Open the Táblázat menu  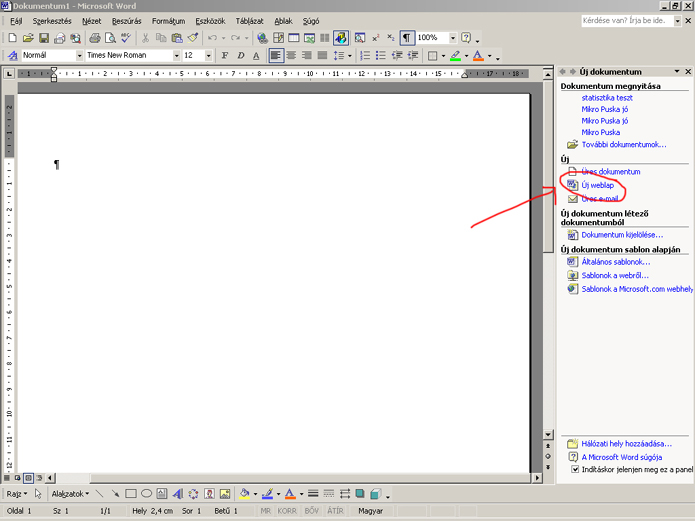coord(249,20)
